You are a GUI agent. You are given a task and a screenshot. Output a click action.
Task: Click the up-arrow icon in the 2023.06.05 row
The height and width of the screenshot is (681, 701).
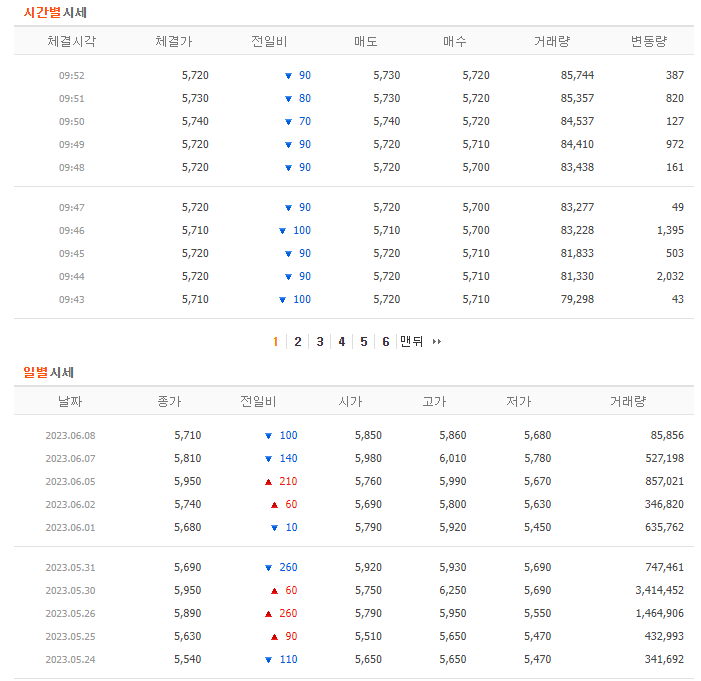(268, 482)
